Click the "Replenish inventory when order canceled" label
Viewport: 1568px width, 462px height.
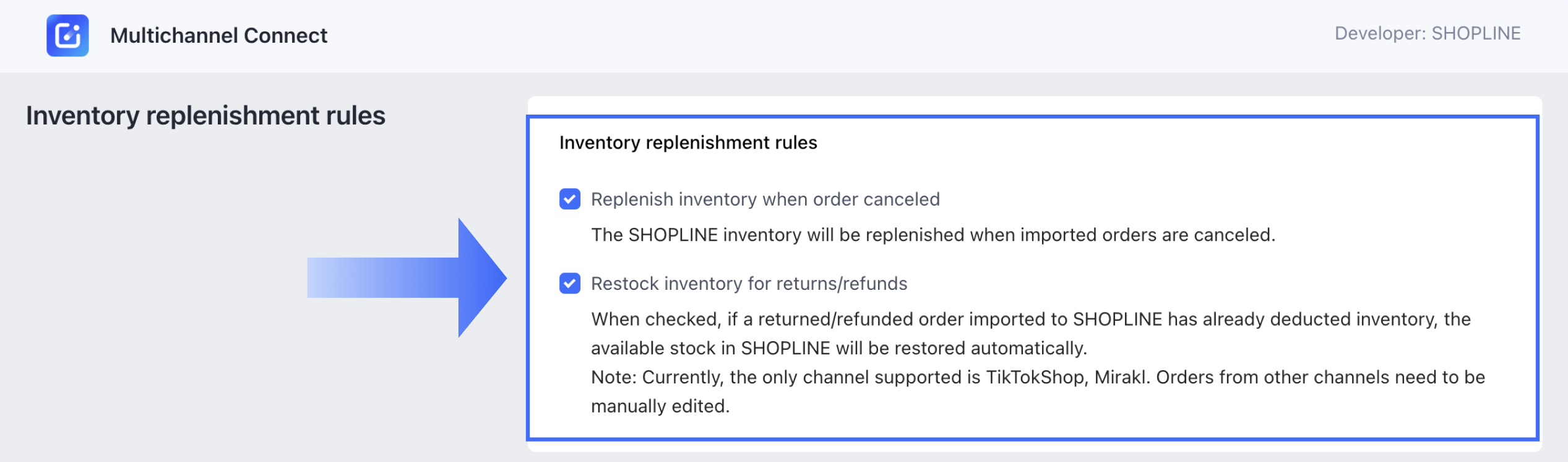pyautogui.click(x=765, y=199)
